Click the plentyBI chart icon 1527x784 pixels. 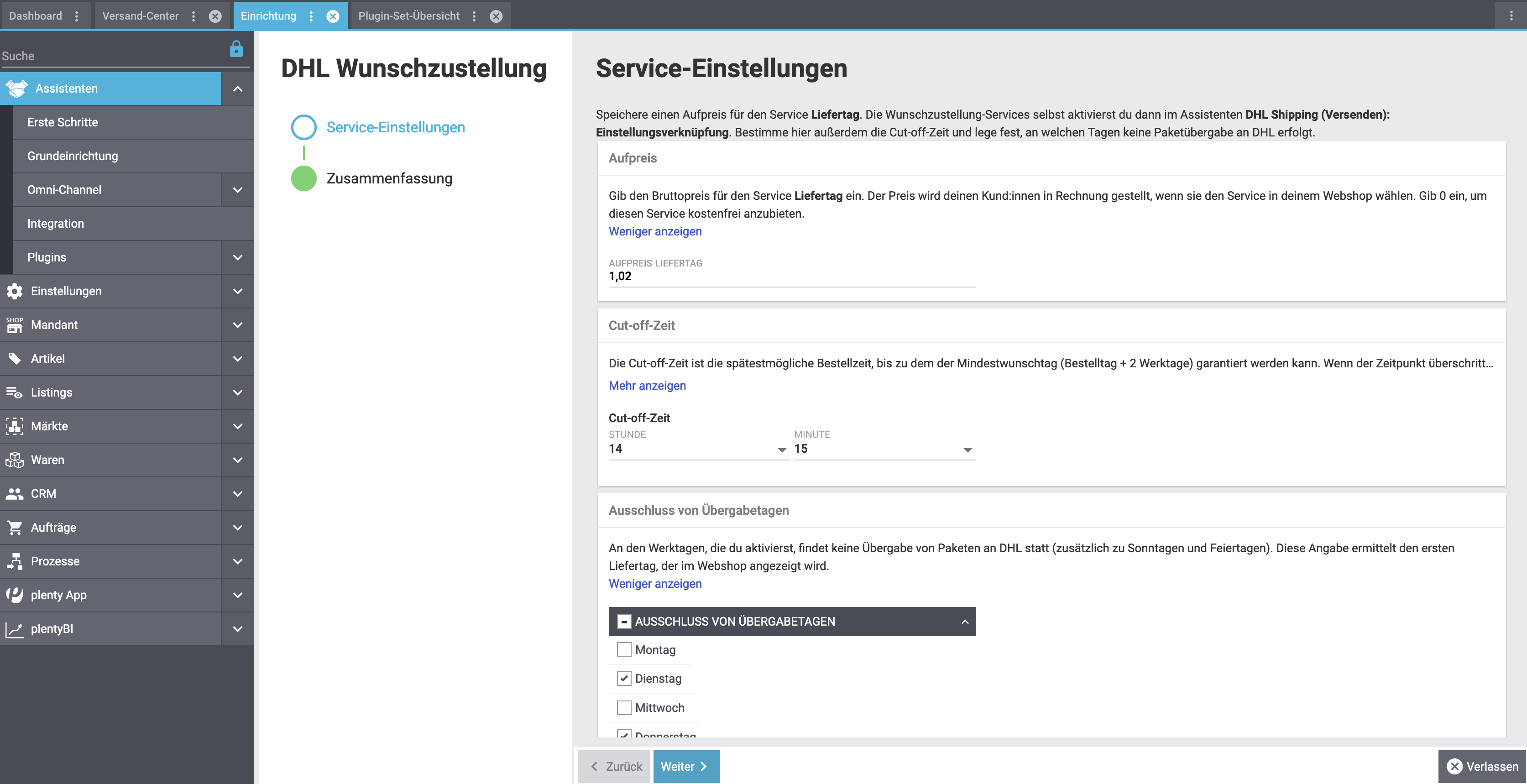pos(15,629)
